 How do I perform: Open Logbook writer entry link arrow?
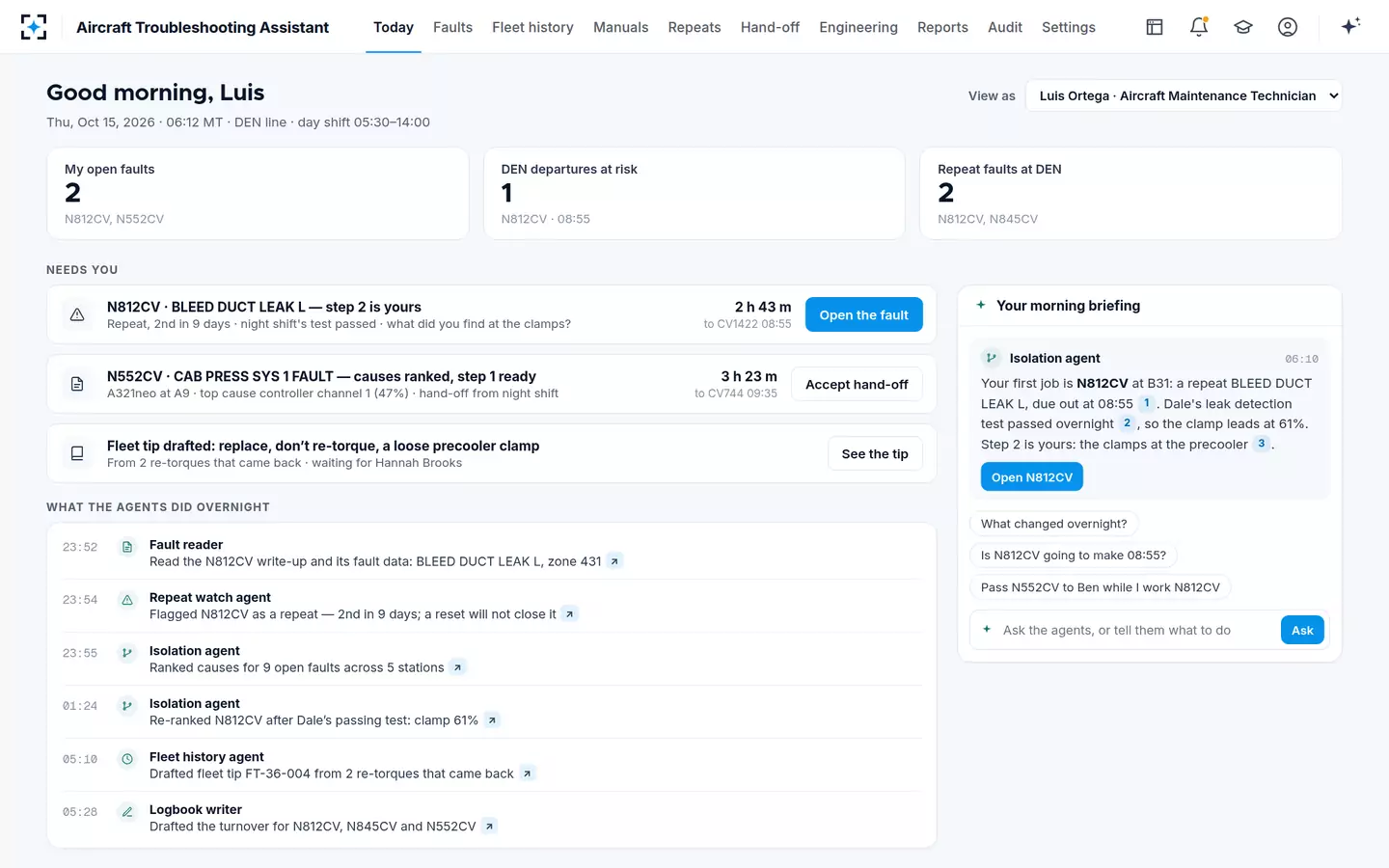pos(489,827)
